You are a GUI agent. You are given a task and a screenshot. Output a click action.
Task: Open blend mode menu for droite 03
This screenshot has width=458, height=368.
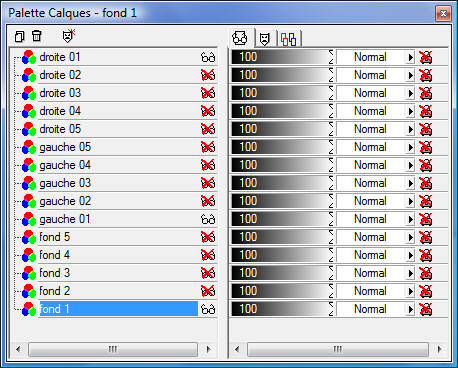click(x=410, y=93)
